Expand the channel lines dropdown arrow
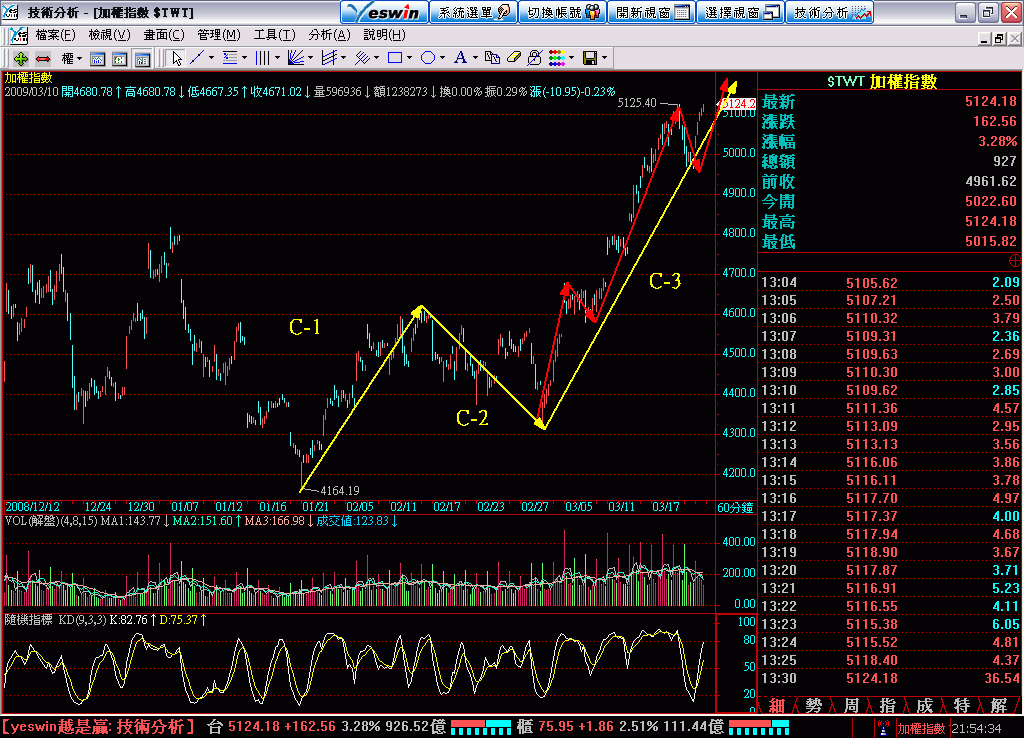 pos(344,59)
